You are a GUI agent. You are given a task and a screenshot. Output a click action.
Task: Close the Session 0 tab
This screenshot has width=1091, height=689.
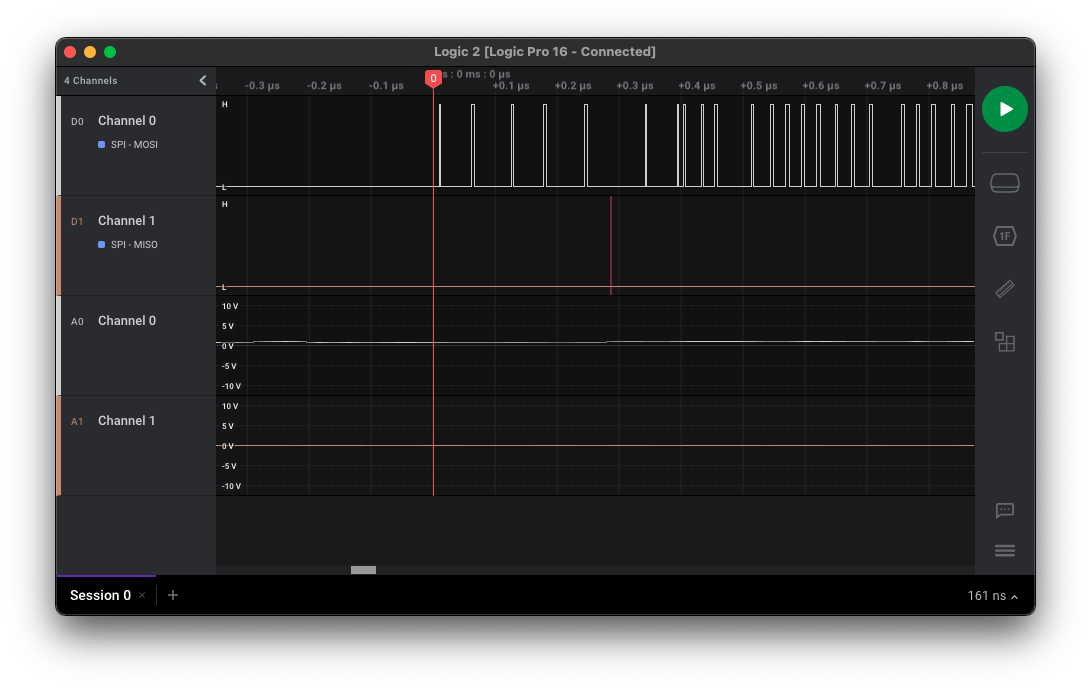tap(142, 596)
